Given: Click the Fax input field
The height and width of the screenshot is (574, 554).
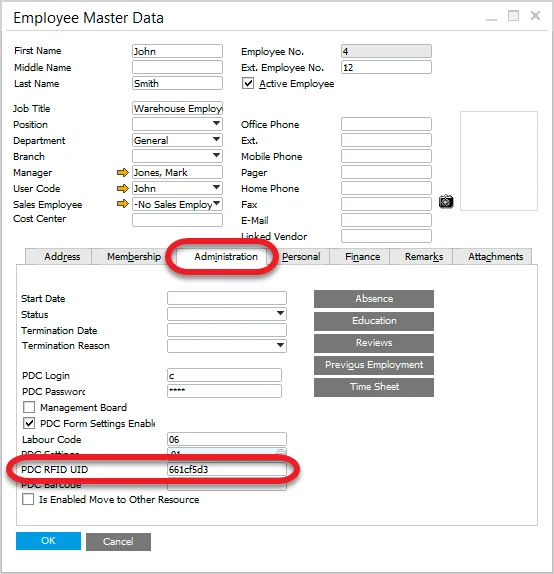Looking at the screenshot, I should tap(386, 204).
